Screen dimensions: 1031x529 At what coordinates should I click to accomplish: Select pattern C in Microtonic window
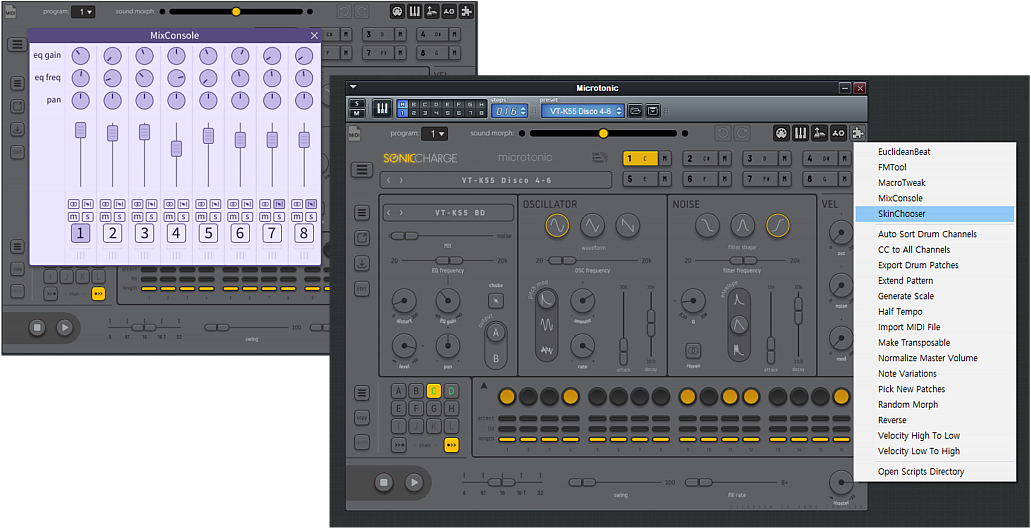point(433,391)
